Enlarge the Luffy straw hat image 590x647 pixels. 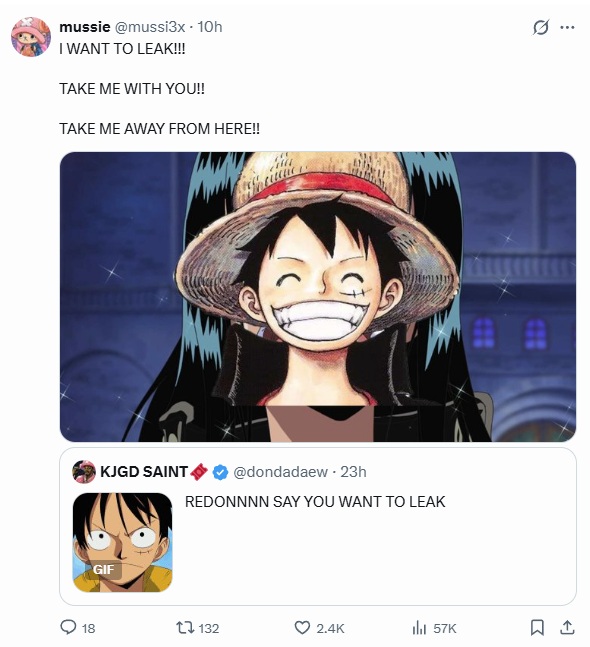click(318, 297)
